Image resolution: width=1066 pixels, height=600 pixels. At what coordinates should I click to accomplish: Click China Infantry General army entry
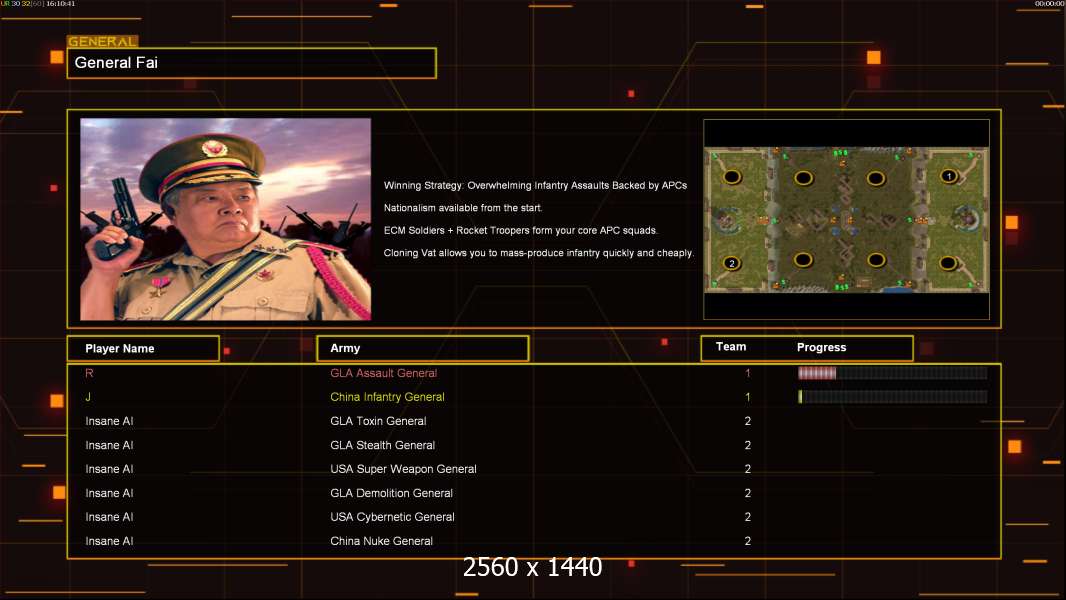pyautogui.click(x=388, y=397)
